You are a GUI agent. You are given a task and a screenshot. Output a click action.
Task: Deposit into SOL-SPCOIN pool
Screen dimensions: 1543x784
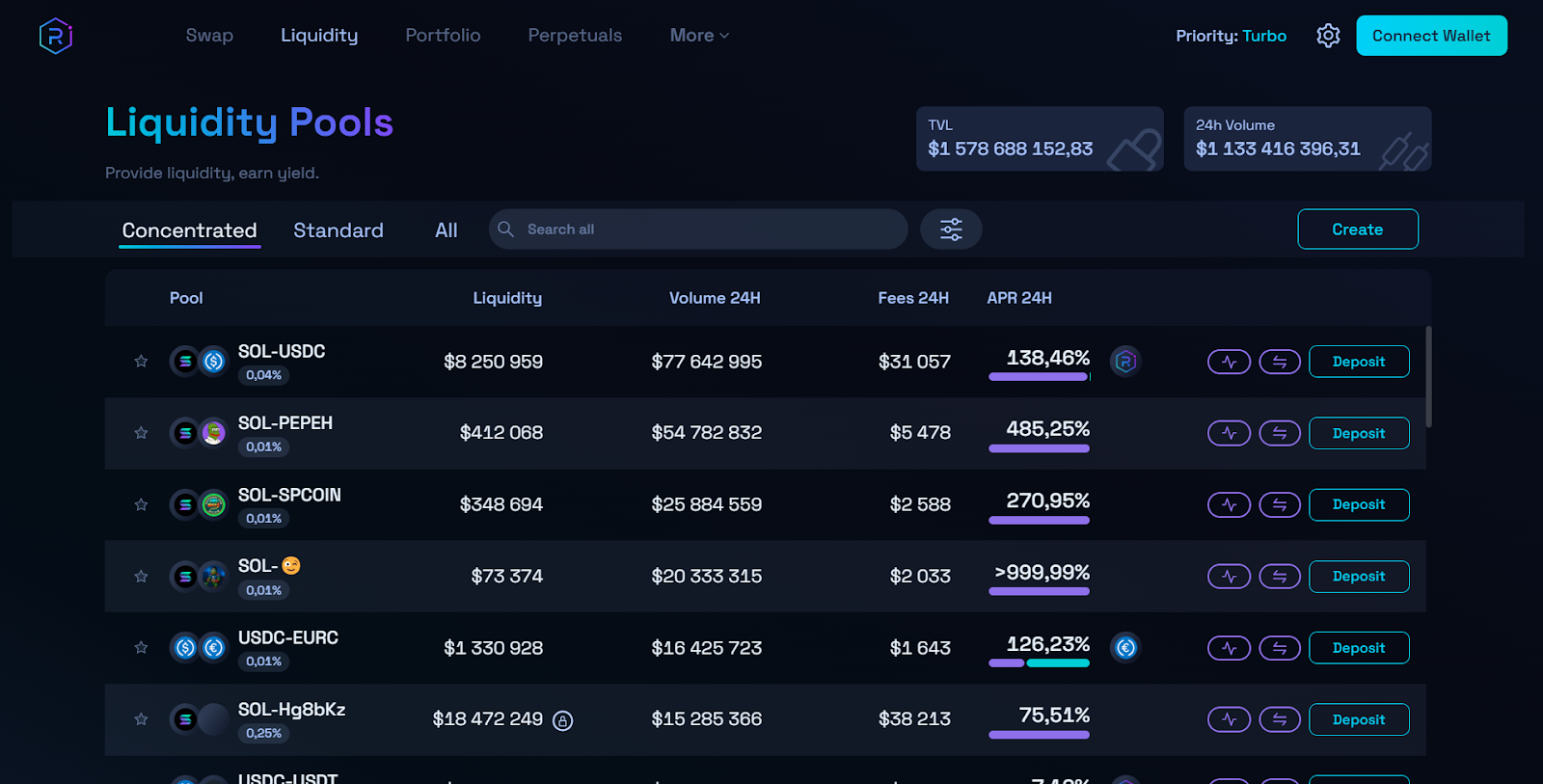point(1359,504)
